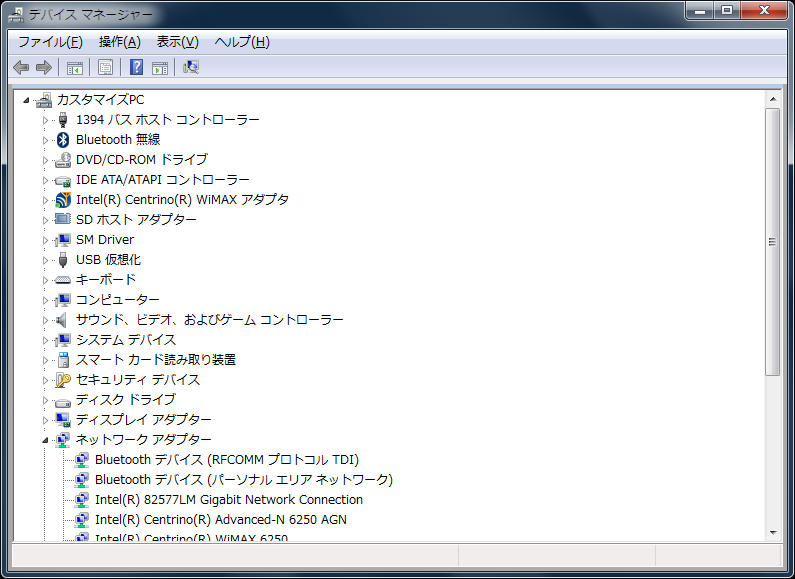Select the SD ホスト アダプター label

(136, 220)
